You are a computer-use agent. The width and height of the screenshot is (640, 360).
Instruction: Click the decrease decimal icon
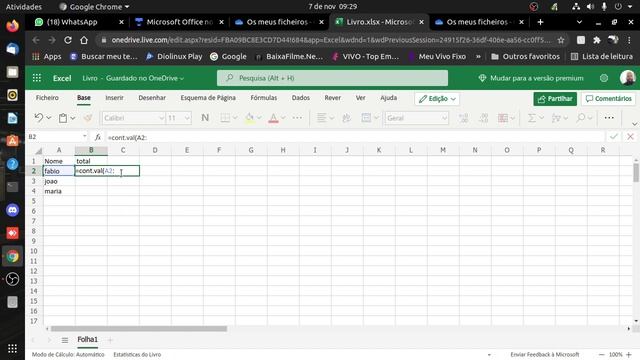(483, 118)
